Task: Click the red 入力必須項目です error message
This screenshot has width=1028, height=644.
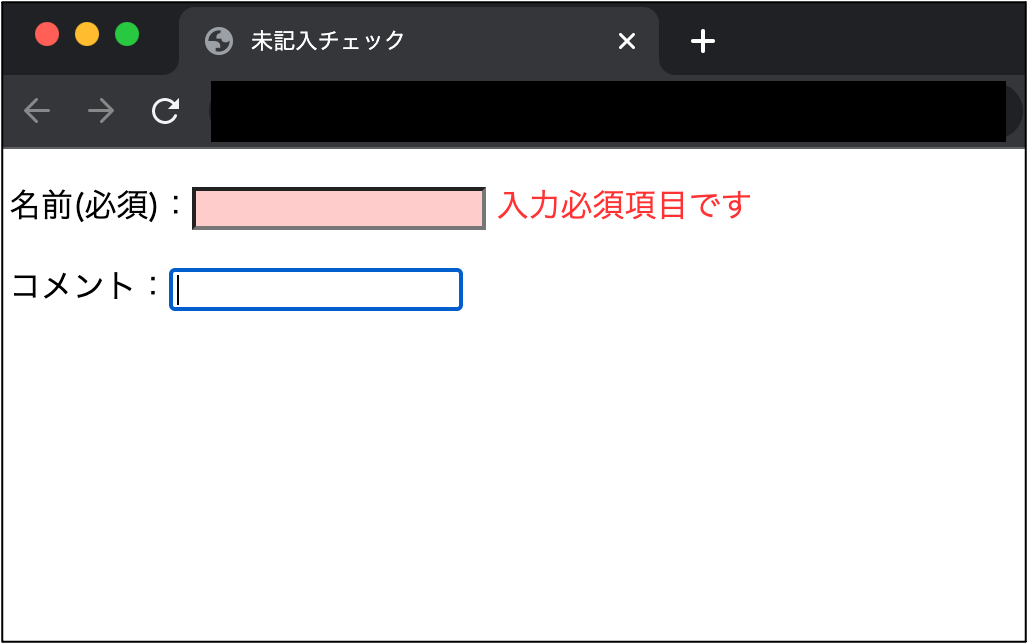Action: [624, 205]
